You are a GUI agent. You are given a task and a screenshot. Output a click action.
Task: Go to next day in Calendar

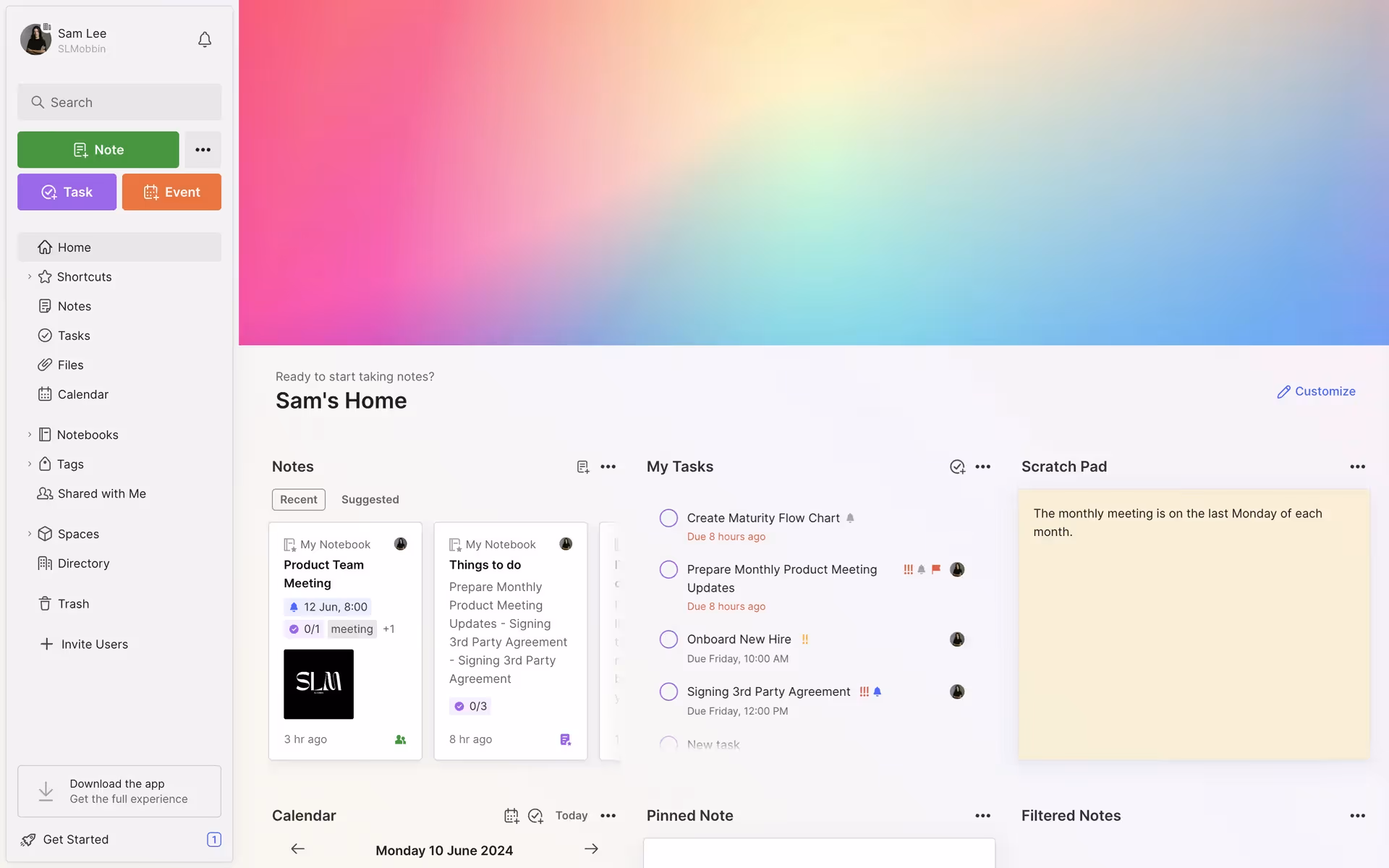pos(591,848)
